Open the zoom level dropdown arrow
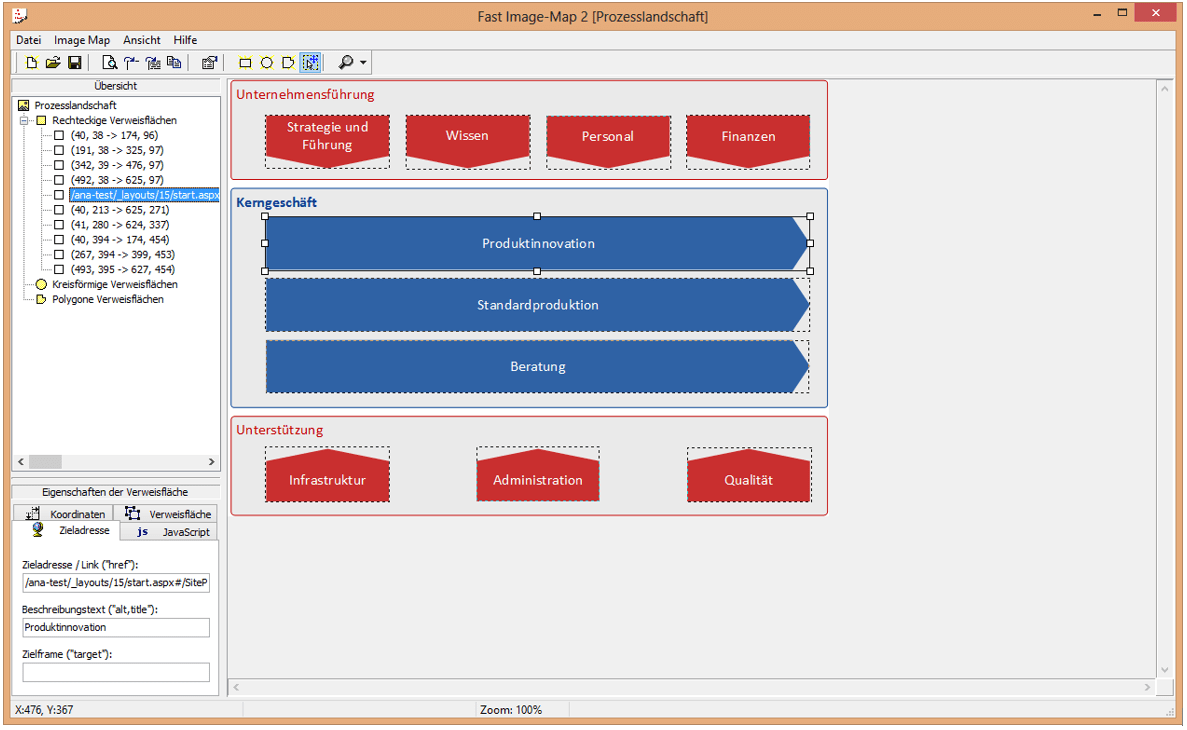The image size is (1187, 730). (x=362, y=62)
